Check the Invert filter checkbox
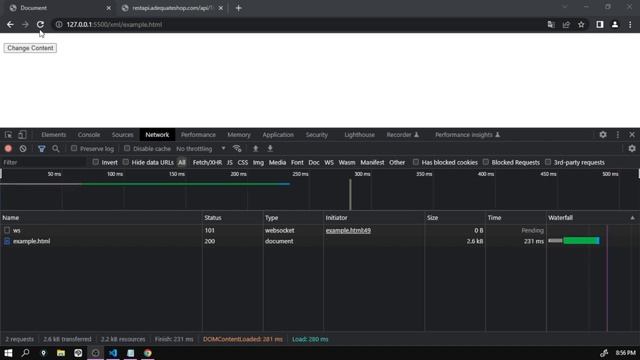Viewport: 640px width, 360px height. [96, 162]
